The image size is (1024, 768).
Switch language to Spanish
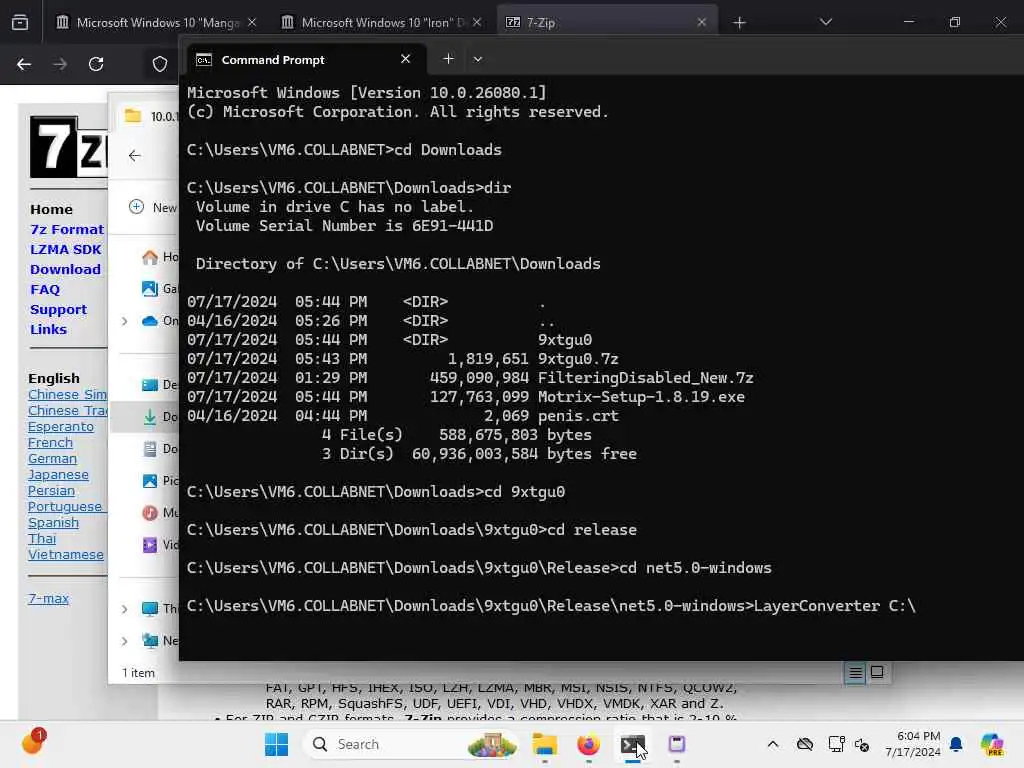[x=54, y=522]
